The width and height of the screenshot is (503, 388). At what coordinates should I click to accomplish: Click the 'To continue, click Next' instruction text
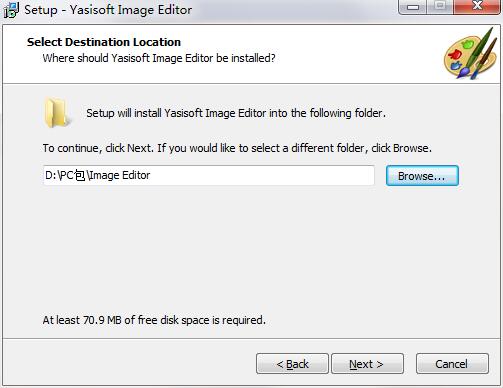coord(237,148)
